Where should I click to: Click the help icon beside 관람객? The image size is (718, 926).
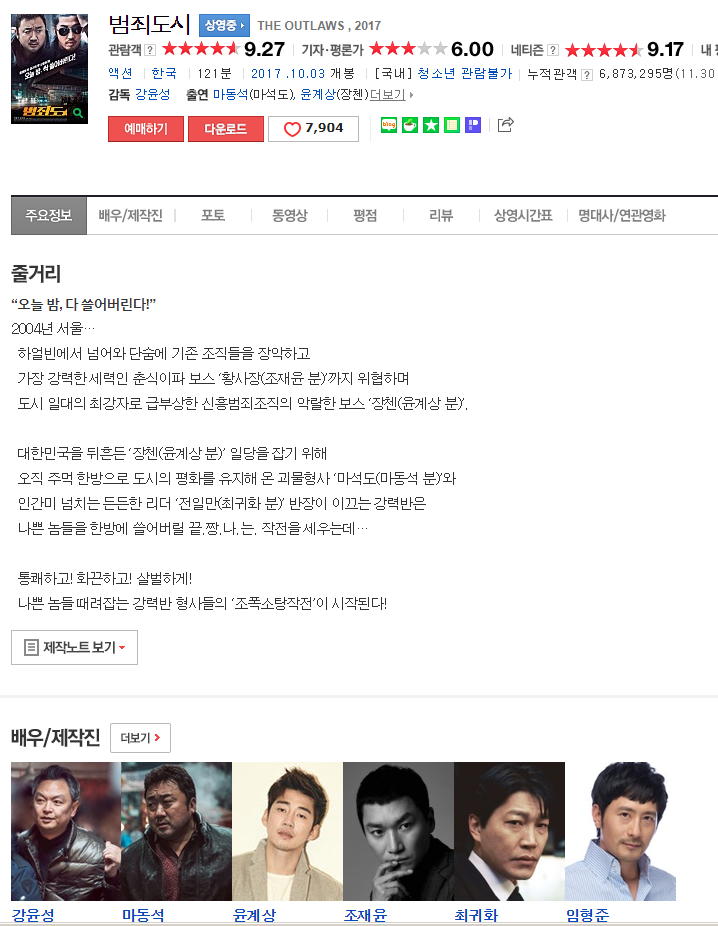coord(150,50)
